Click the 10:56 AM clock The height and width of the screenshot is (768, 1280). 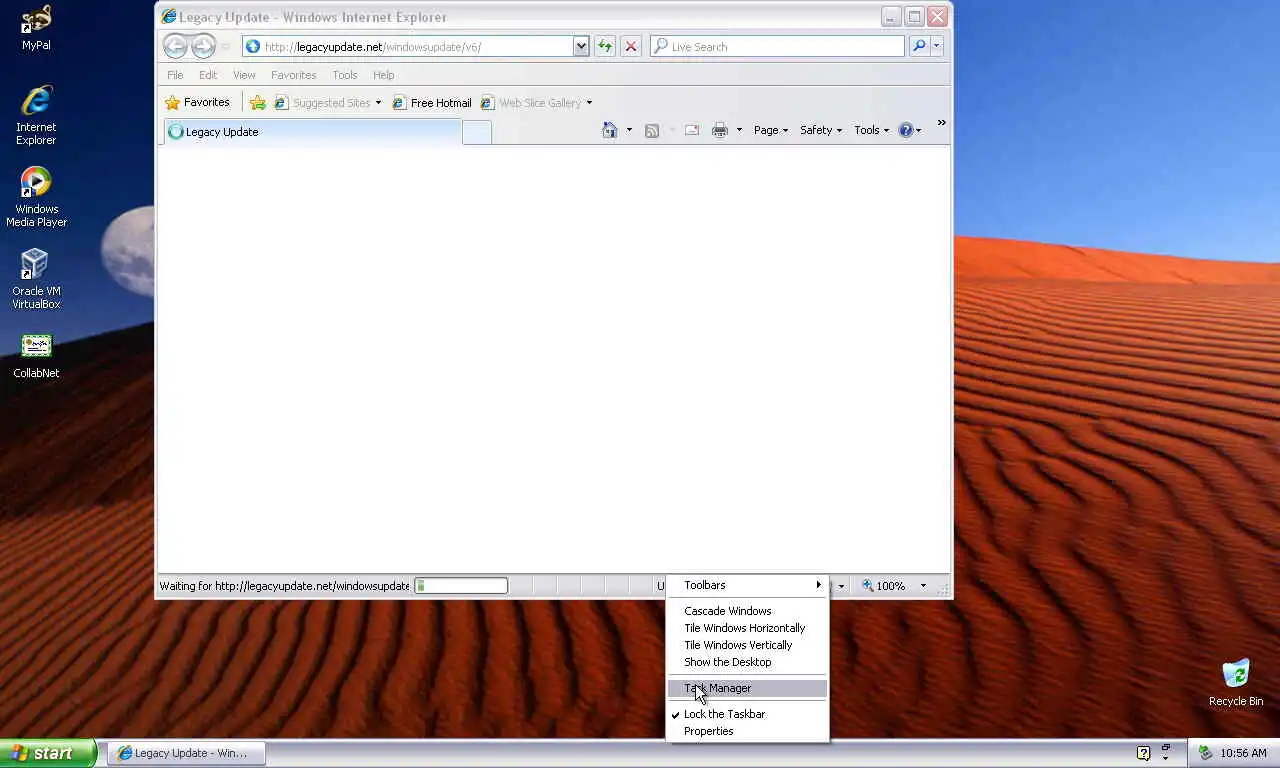1243,753
